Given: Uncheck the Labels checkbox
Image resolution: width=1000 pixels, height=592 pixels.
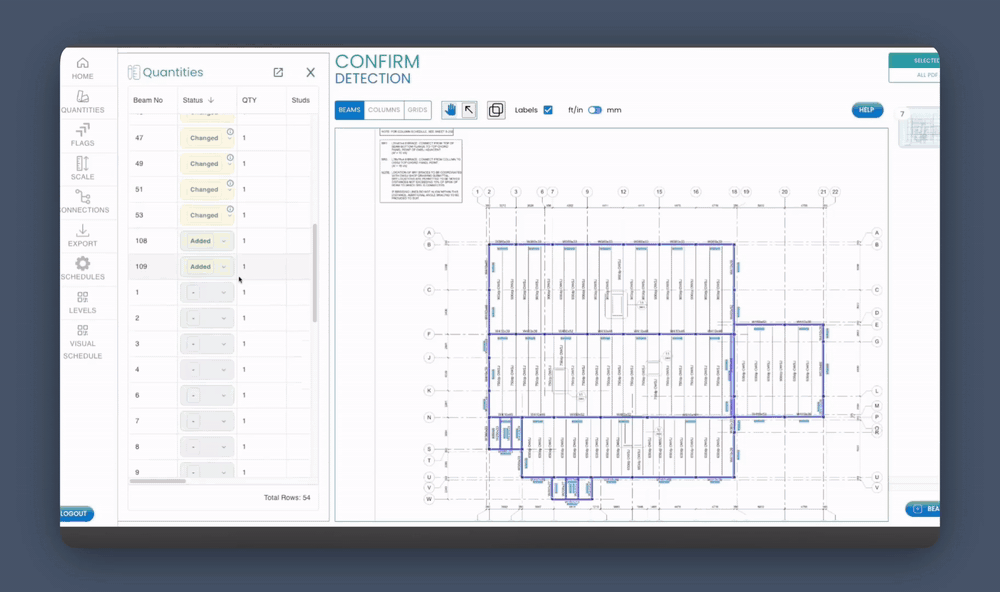Looking at the screenshot, I should (x=548, y=110).
